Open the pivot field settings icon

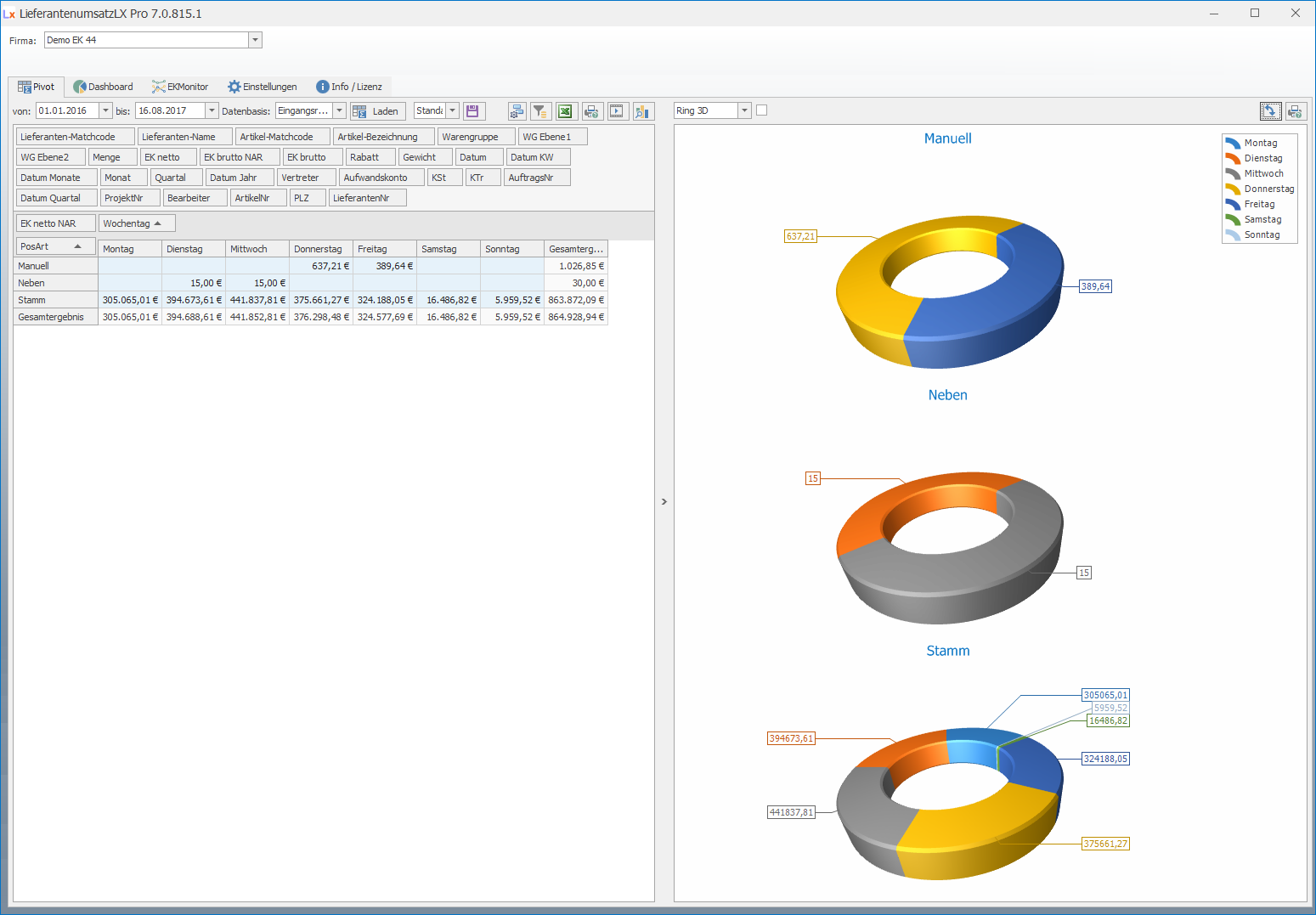tap(517, 111)
